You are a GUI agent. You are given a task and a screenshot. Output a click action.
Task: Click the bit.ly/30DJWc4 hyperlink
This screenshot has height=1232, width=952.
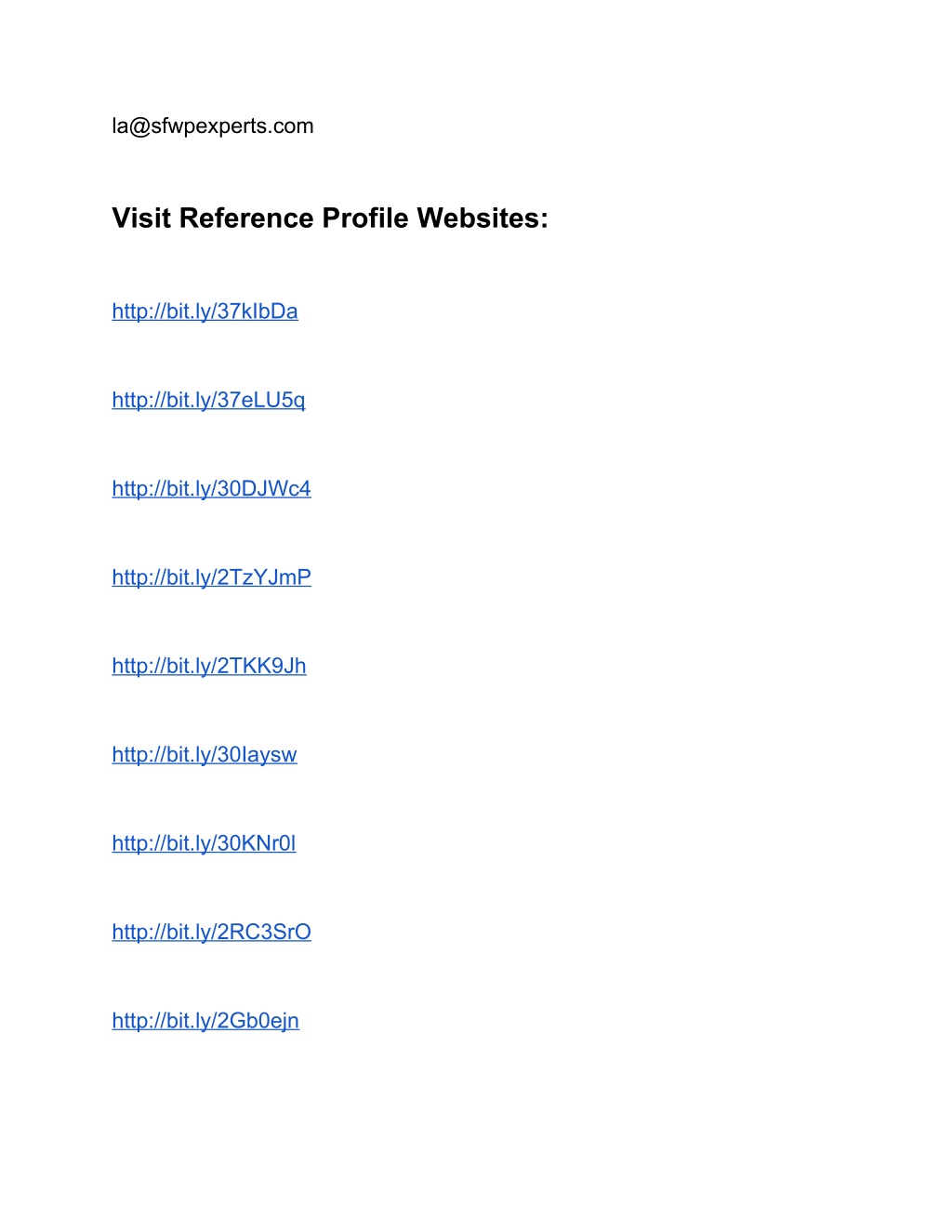click(211, 489)
